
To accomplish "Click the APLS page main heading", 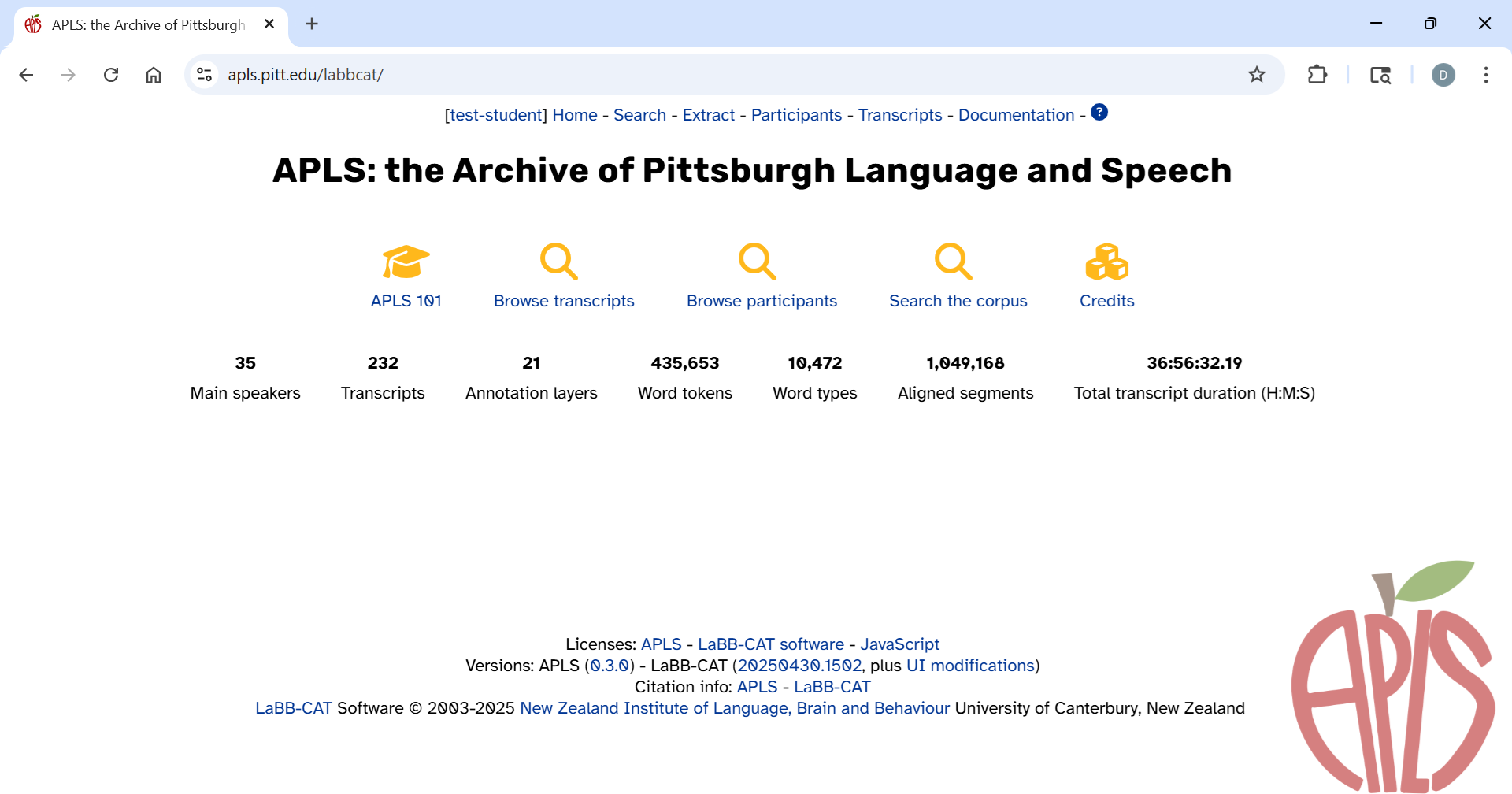I will point(752,171).
